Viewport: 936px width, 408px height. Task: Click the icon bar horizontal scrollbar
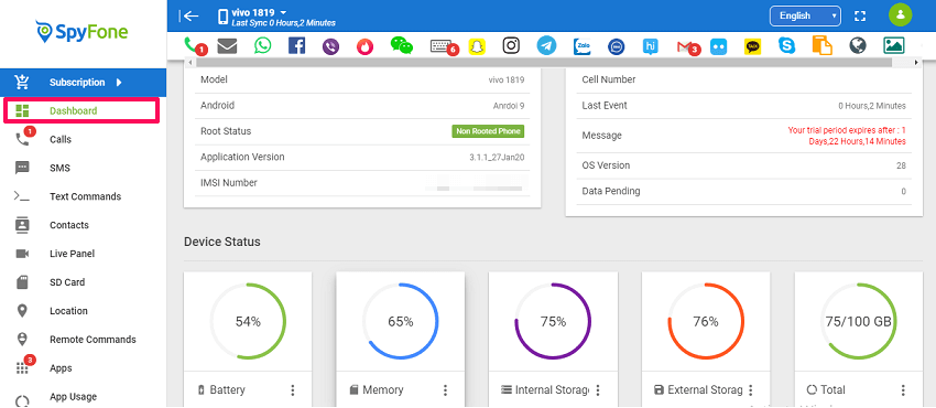(543, 62)
